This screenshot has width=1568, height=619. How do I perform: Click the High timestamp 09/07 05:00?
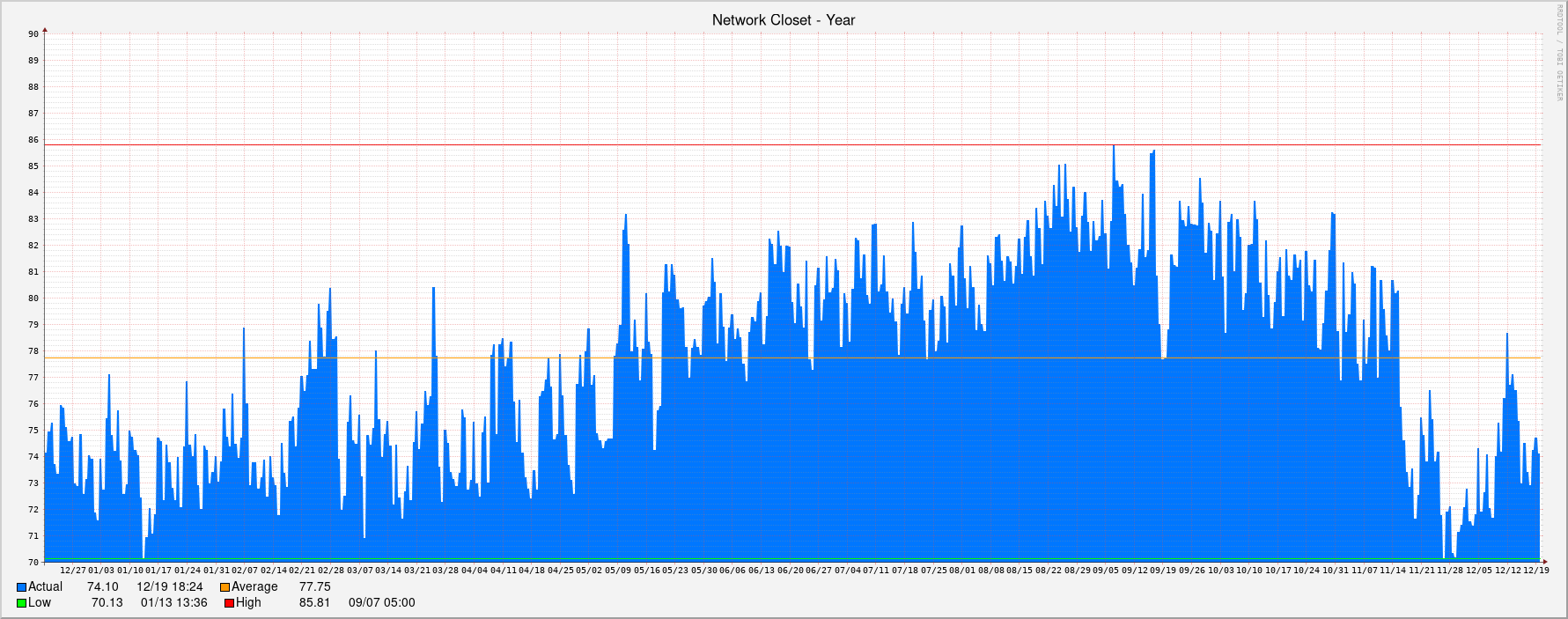[x=381, y=603]
